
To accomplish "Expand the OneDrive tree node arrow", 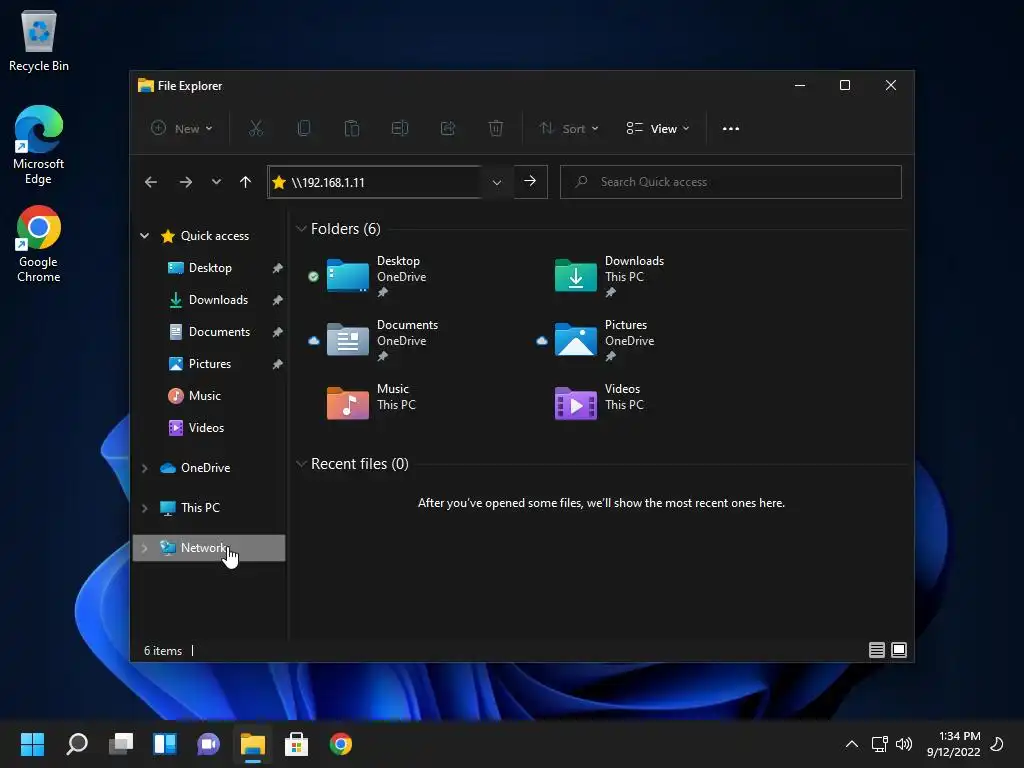I will point(144,468).
